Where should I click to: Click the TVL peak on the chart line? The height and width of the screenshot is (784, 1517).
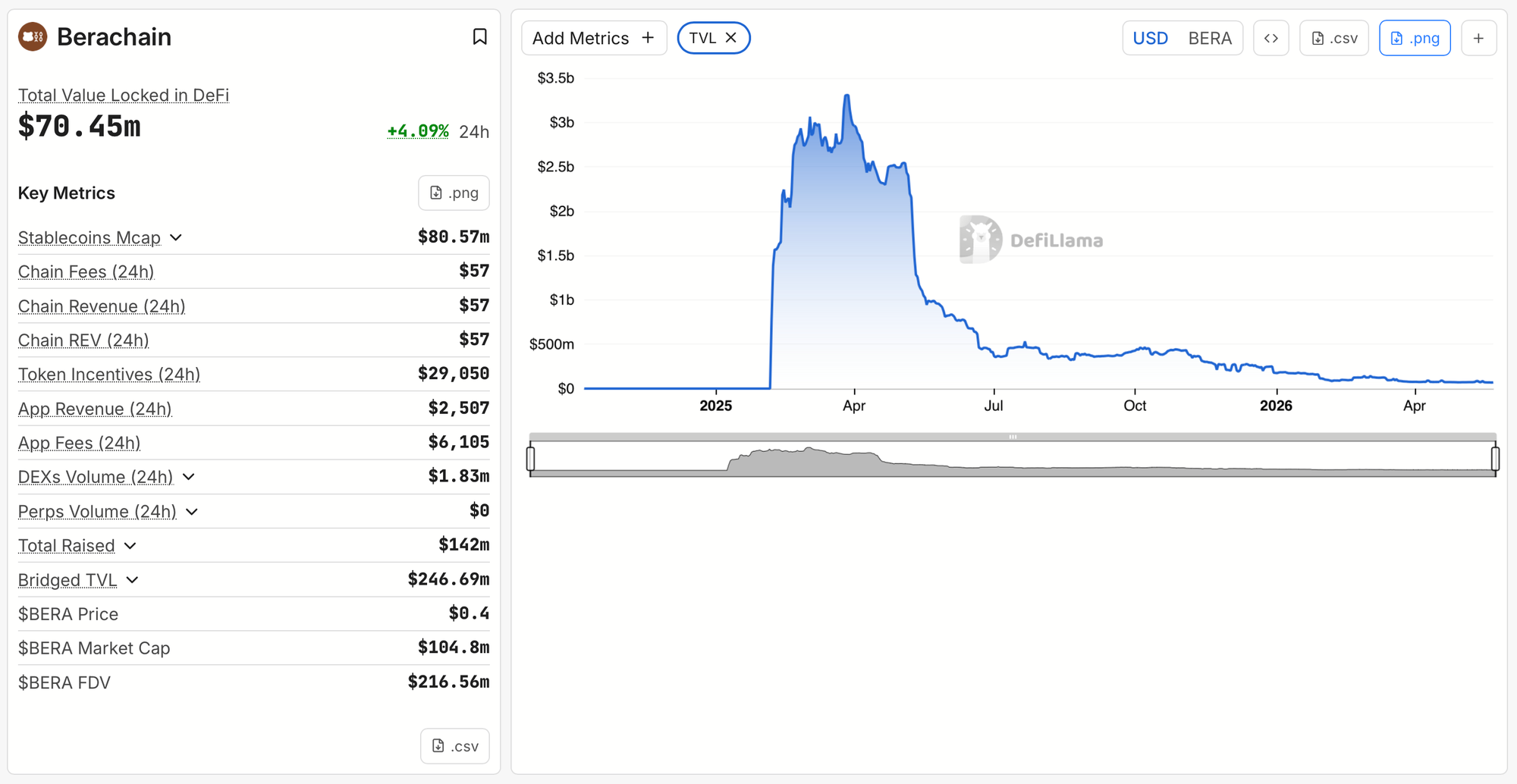(x=846, y=96)
